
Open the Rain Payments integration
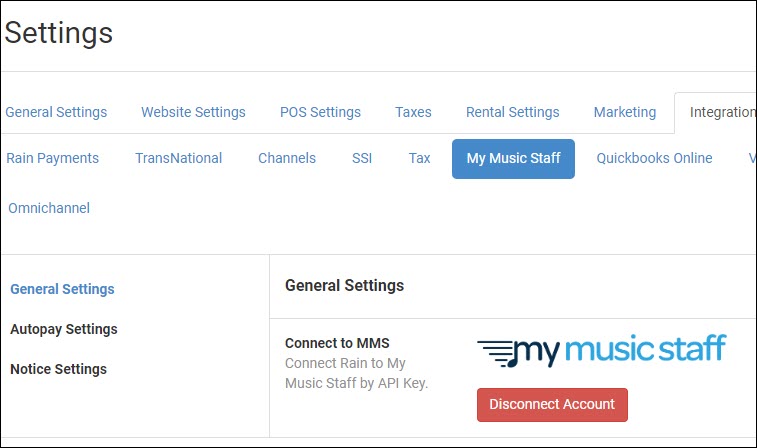point(52,158)
